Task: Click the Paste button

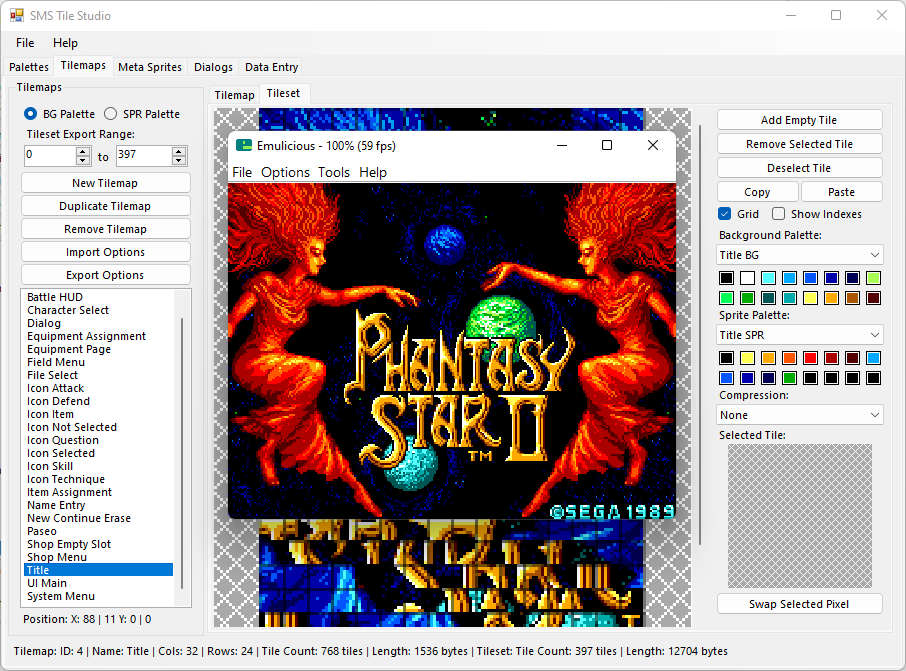Action: click(842, 192)
